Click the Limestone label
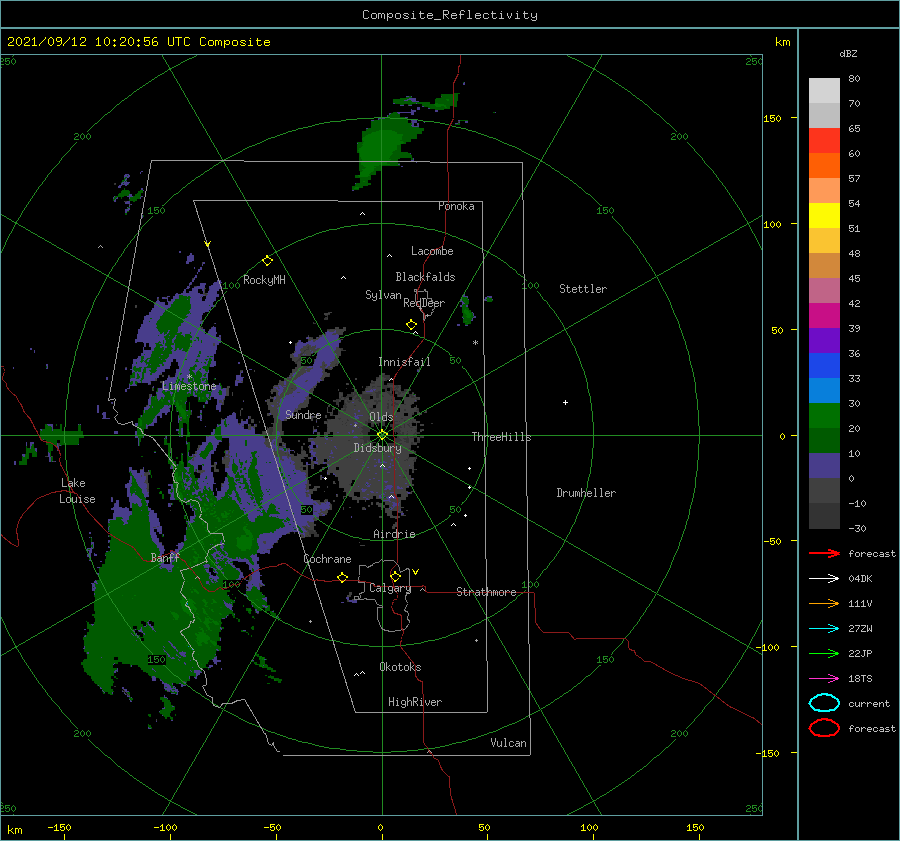900x841 pixels. 189,386
